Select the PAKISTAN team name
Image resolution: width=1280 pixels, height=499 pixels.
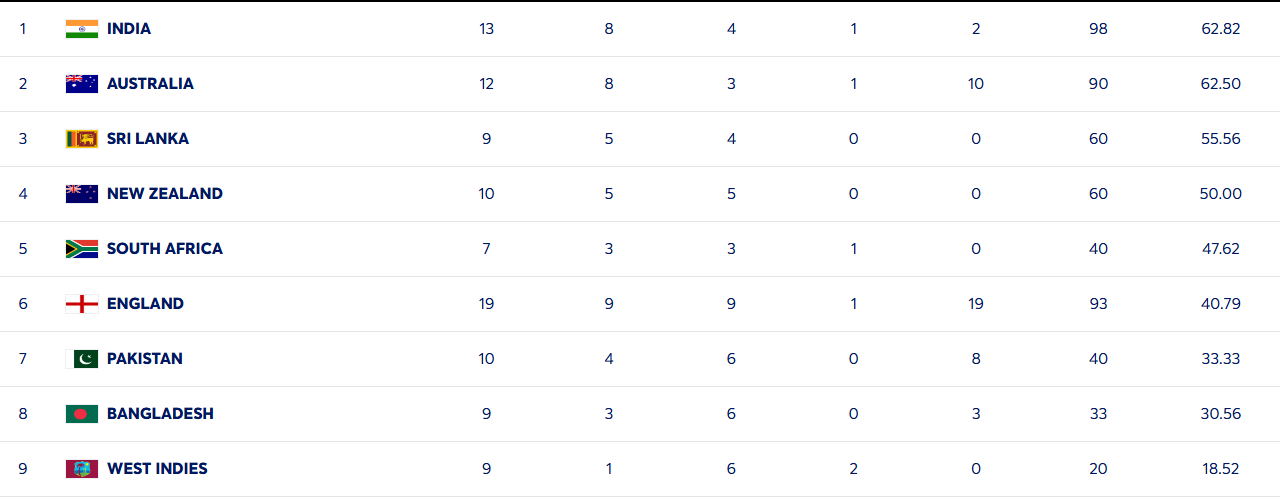tap(145, 359)
